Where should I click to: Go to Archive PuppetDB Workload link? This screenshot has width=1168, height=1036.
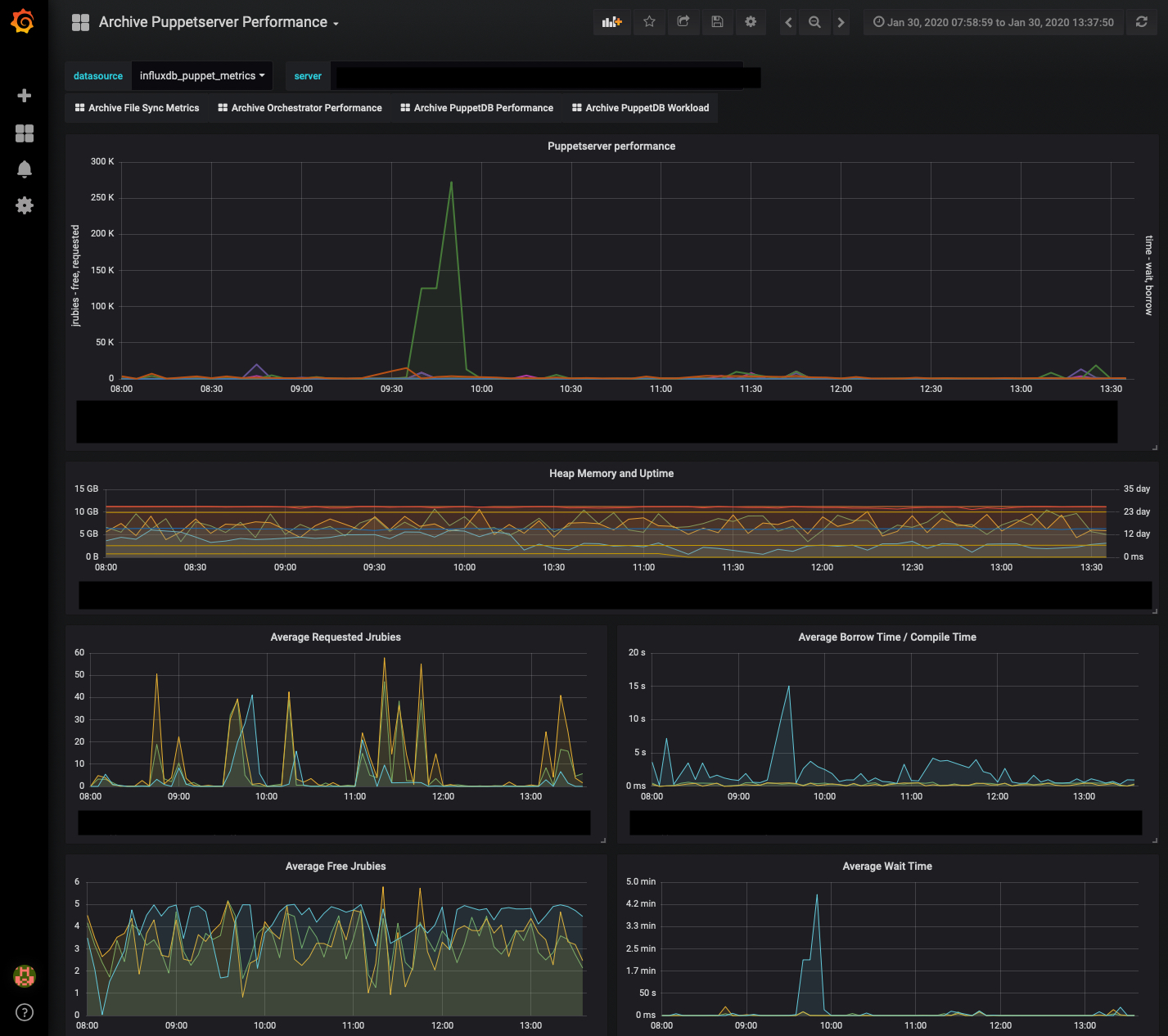pos(640,108)
